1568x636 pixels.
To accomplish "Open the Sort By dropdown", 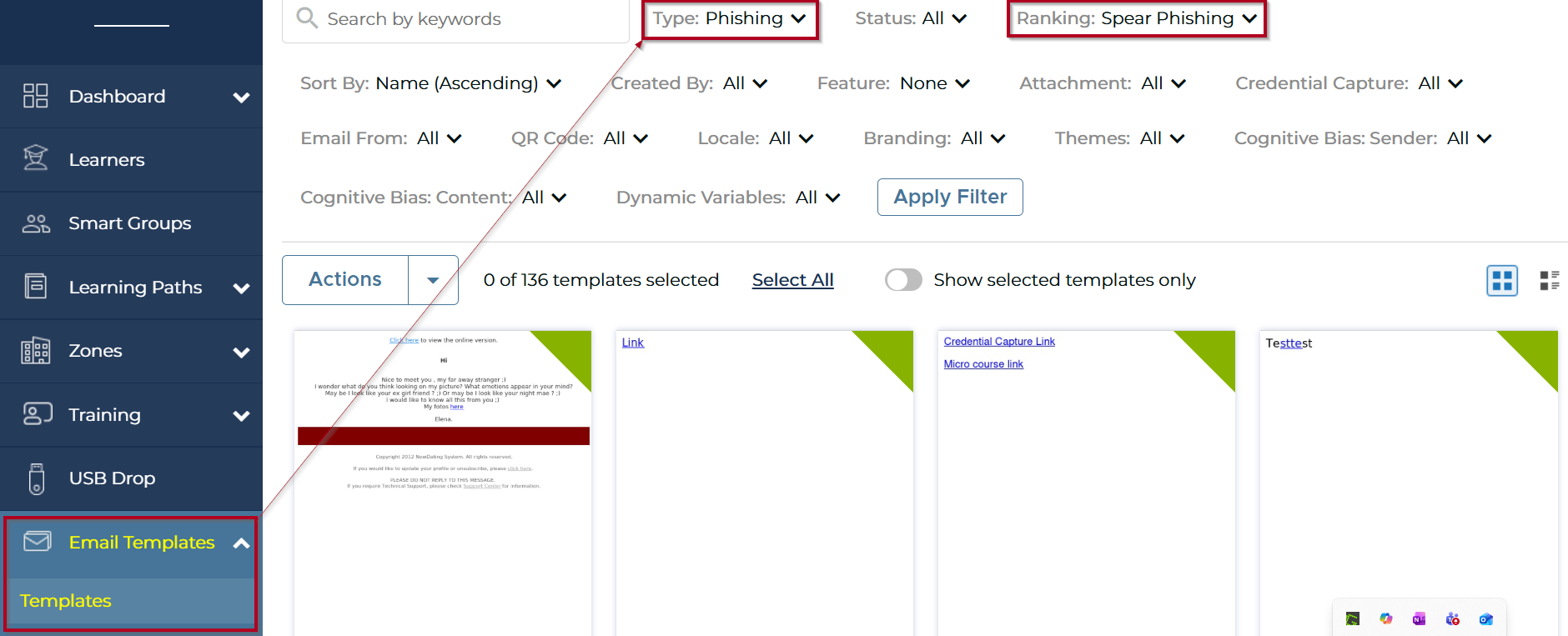I will [430, 83].
